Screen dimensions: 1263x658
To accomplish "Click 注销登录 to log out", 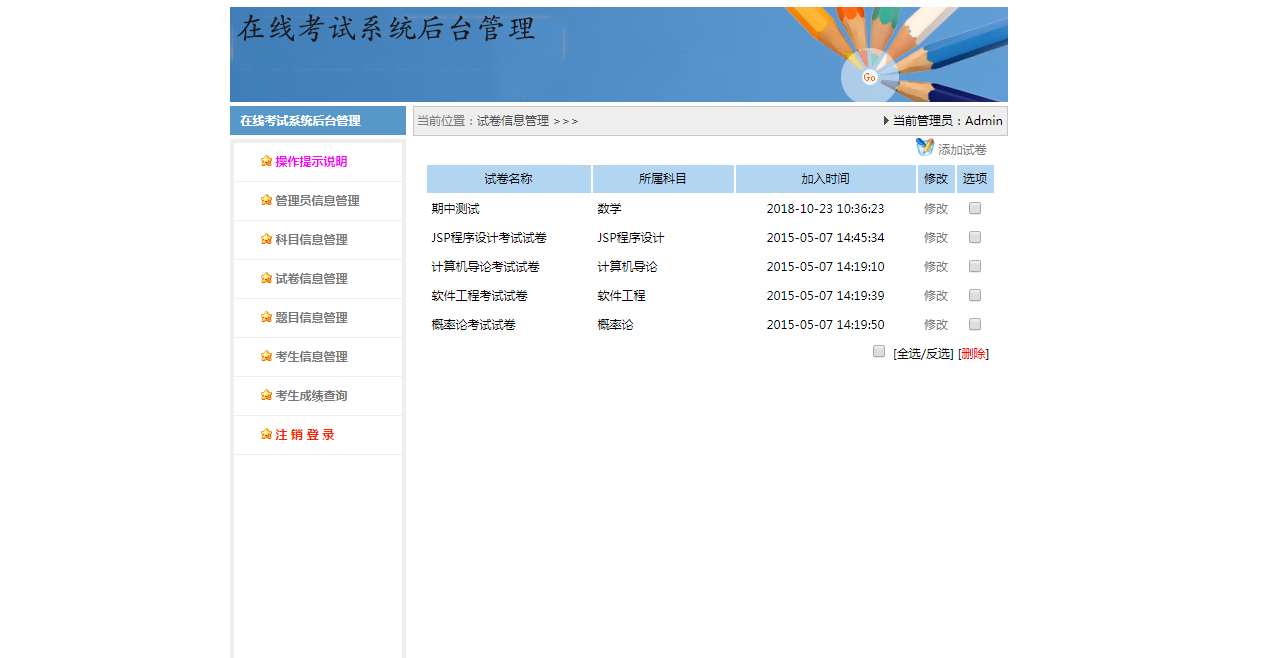I will (x=305, y=435).
